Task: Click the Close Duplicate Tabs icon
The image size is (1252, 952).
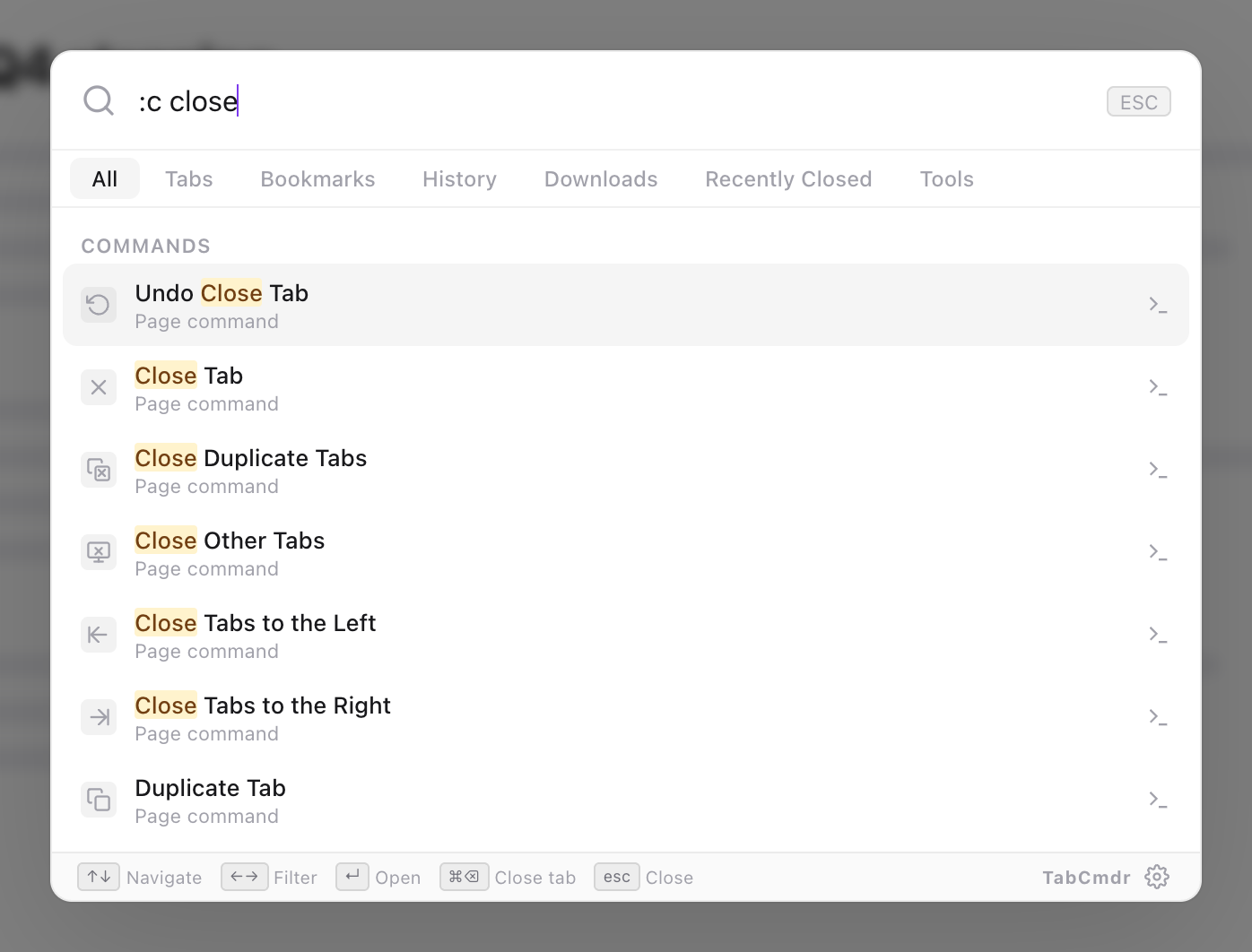Action: pyautogui.click(x=99, y=470)
